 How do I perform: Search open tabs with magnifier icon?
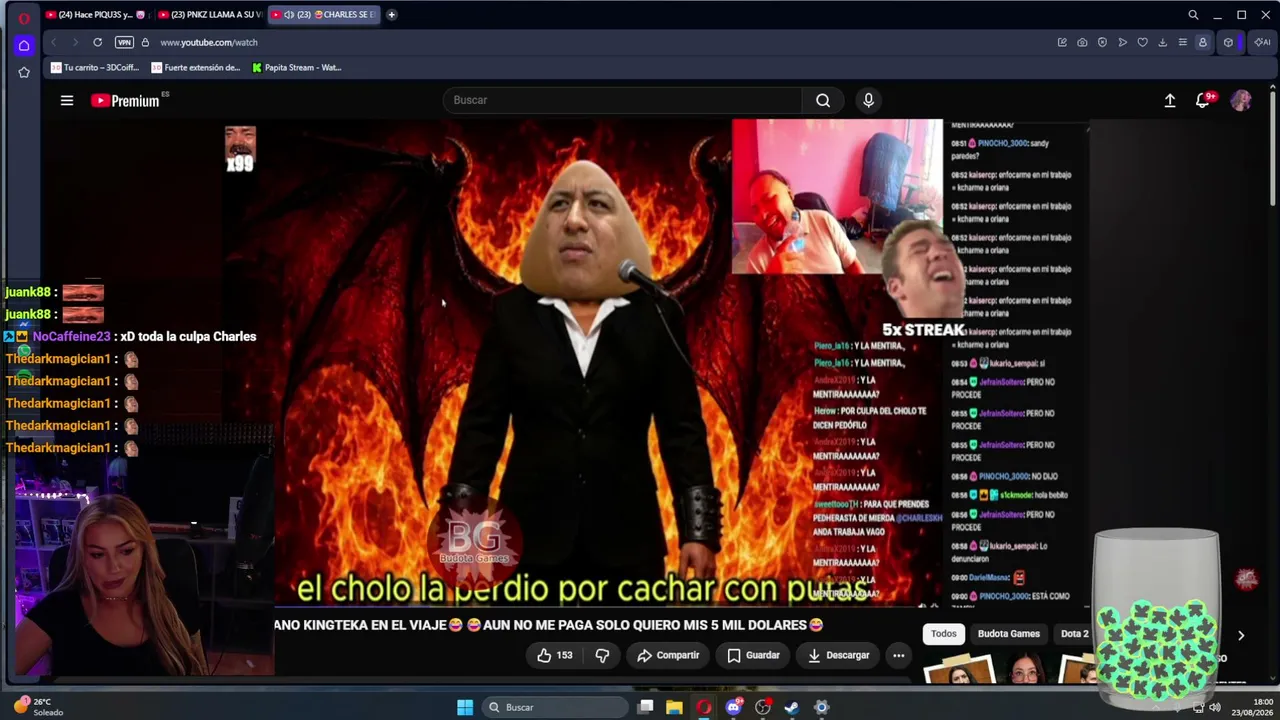1193,15
